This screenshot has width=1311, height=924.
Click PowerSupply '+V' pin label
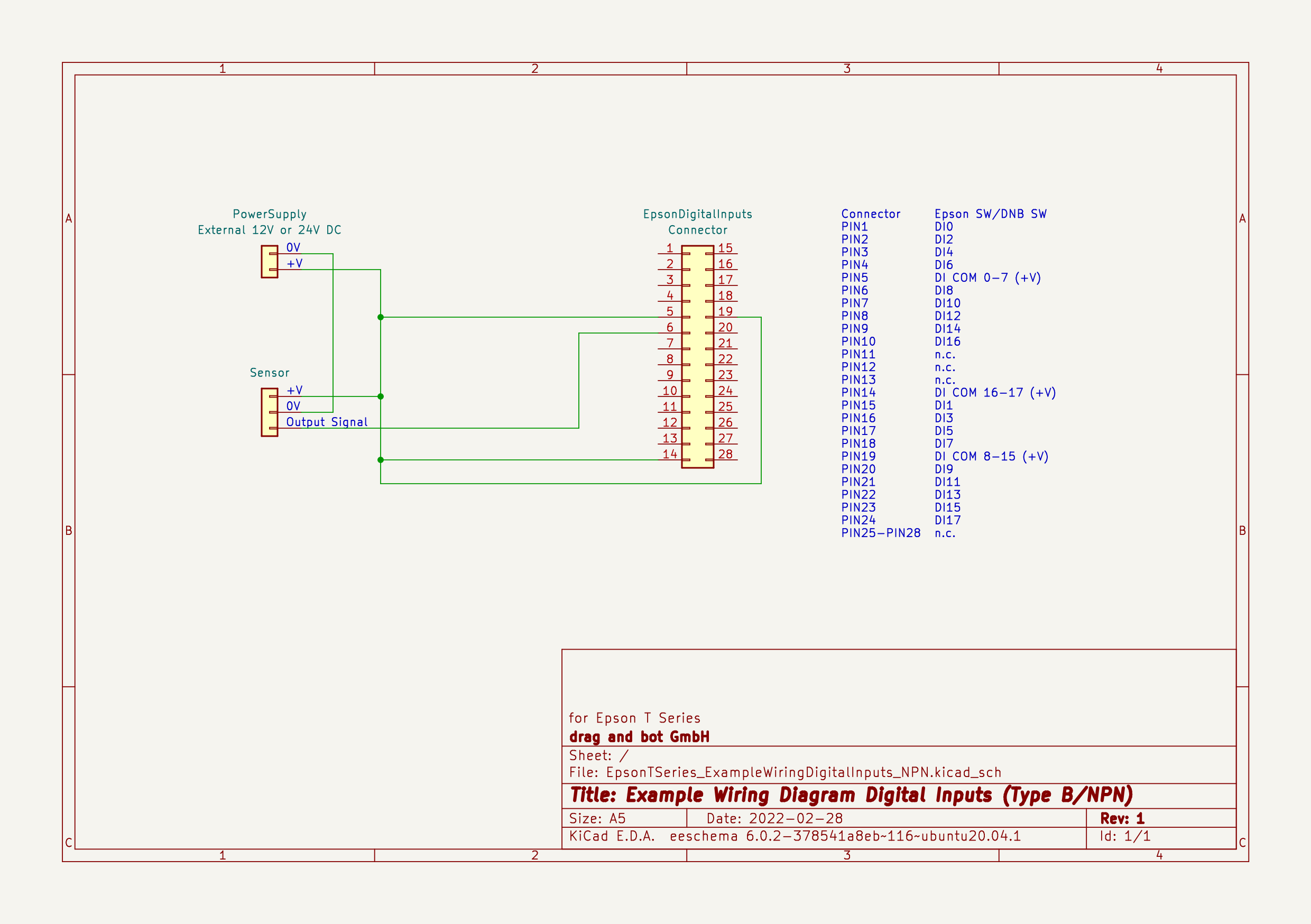point(294,263)
